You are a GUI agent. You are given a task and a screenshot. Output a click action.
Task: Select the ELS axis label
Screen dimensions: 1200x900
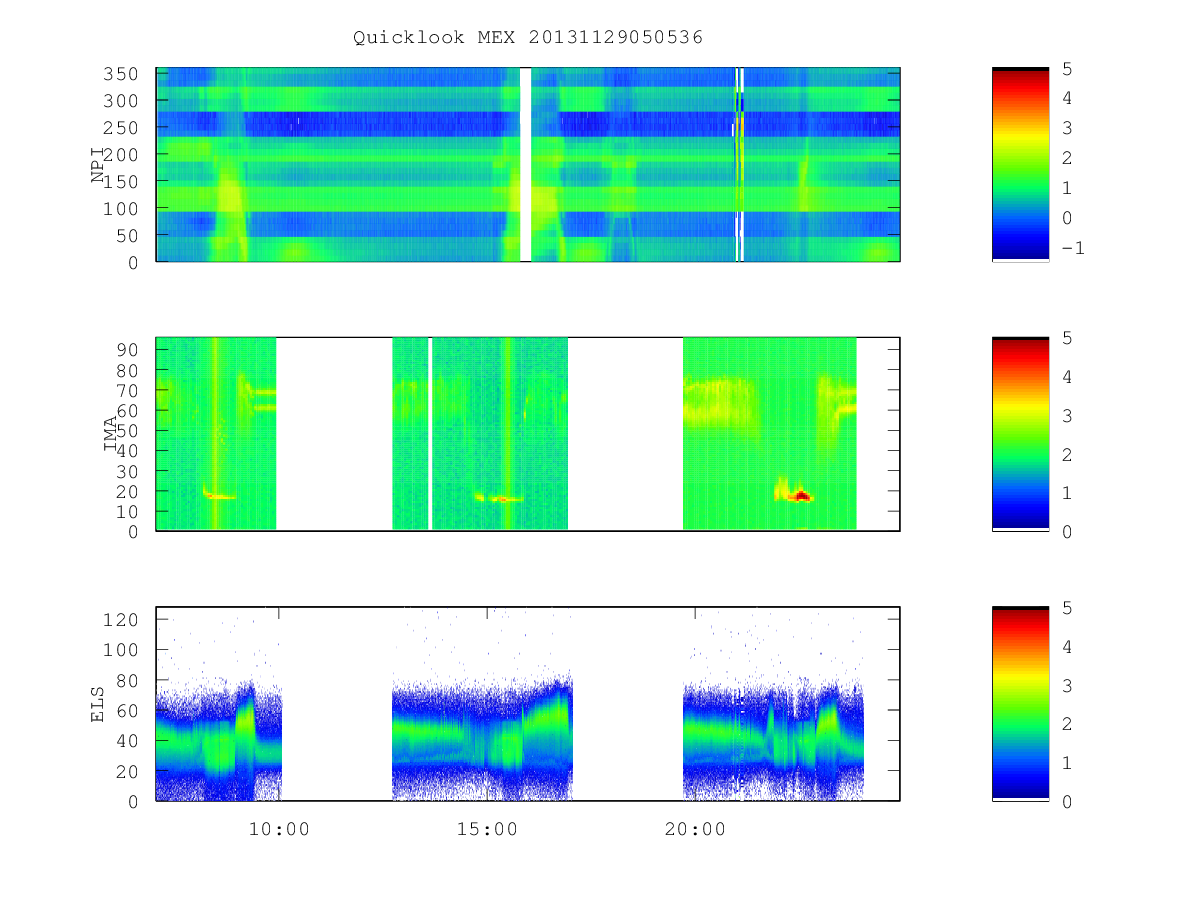click(x=98, y=704)
